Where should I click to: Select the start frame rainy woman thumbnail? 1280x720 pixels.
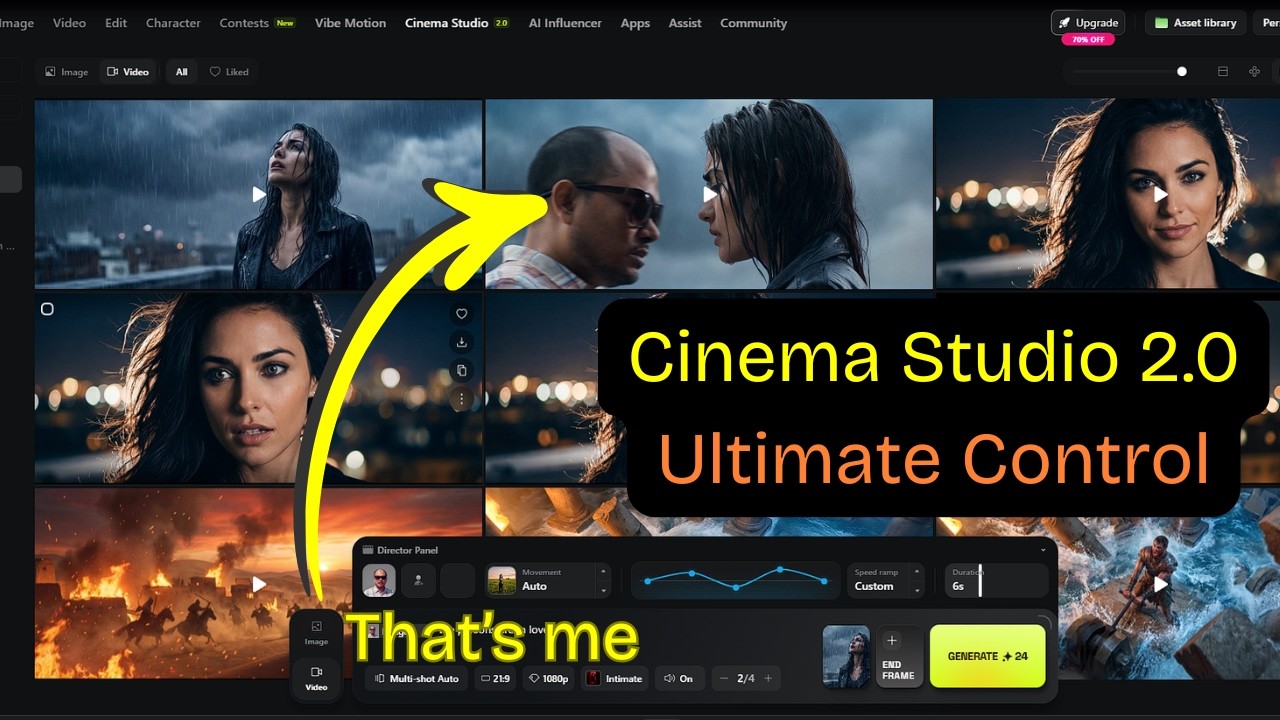click(846, 657)
